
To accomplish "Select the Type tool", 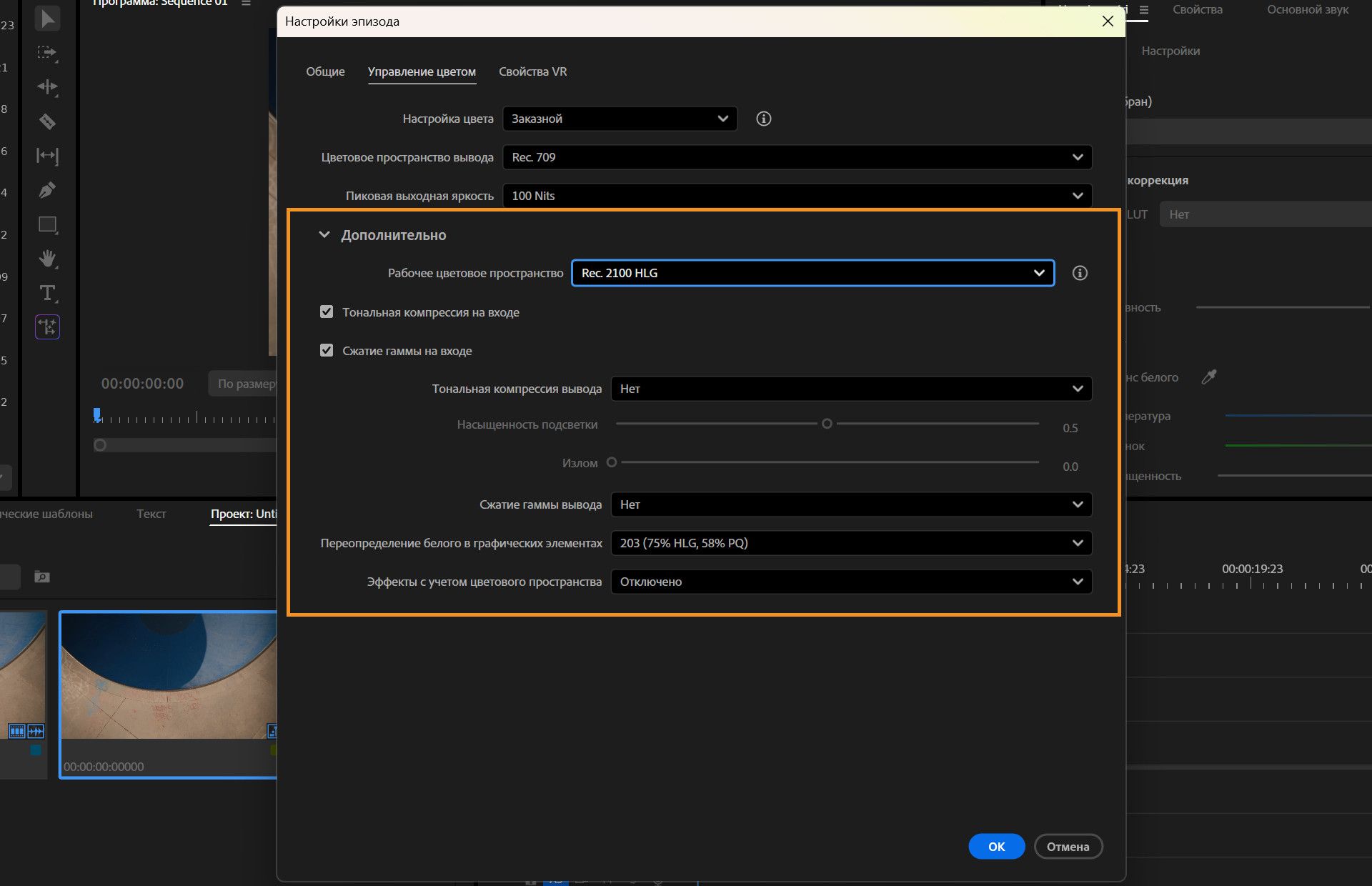I will click(x=47, y=293).
